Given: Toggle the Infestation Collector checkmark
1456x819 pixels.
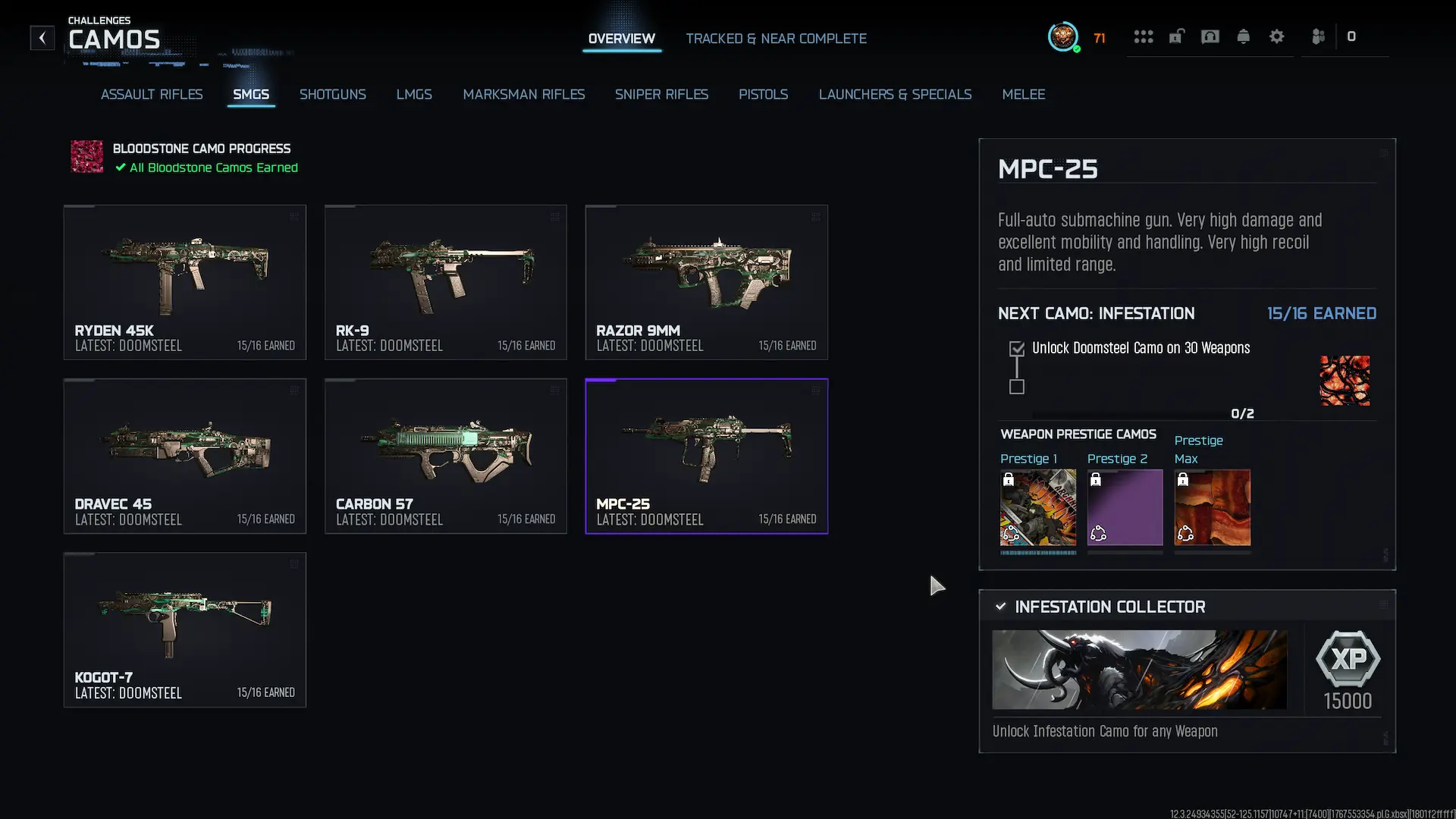Looking at the screenshot, I should tap(1001, 607).
